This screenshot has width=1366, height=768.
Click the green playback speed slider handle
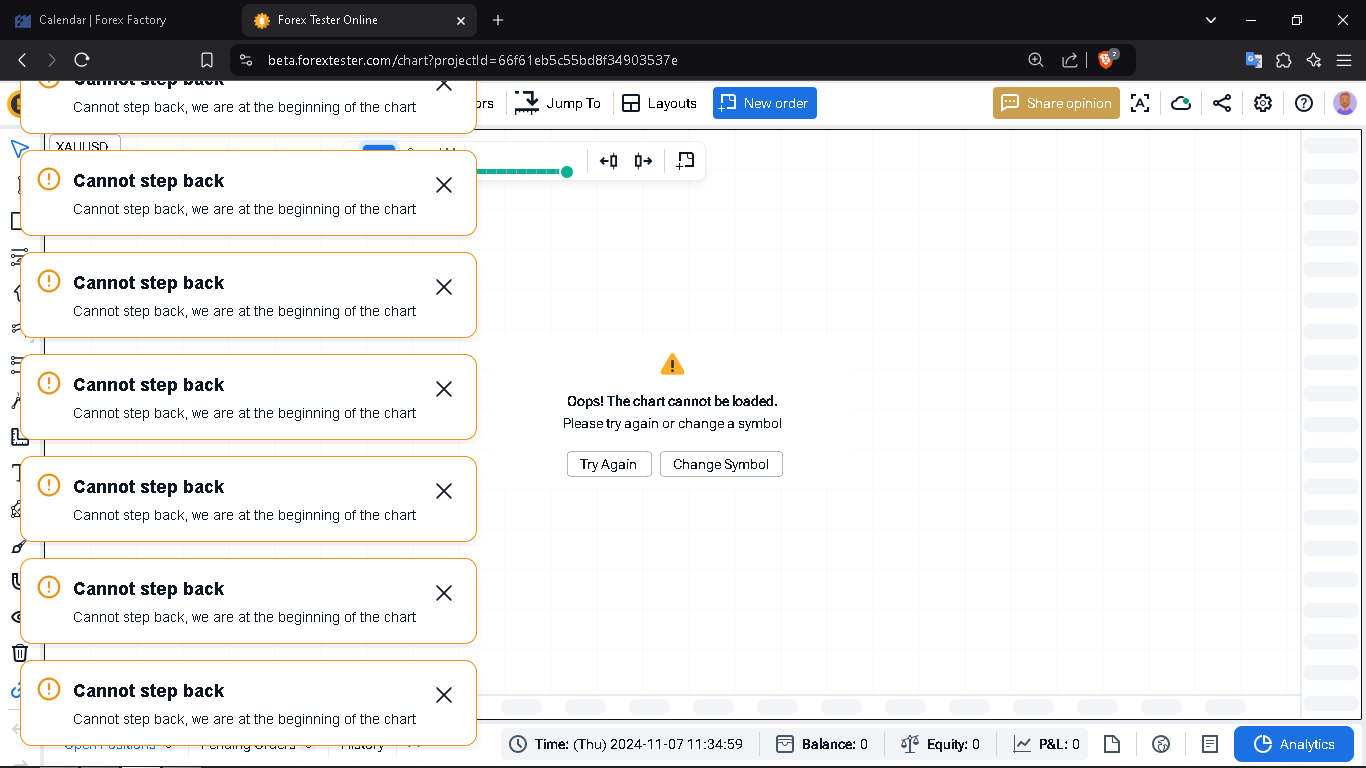pyautogui.click(x=567, y=172)
